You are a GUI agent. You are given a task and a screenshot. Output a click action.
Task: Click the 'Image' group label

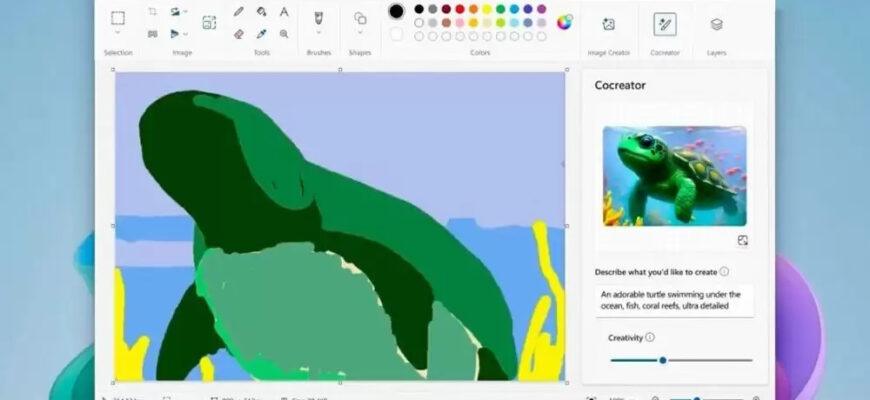pos(182,53)
